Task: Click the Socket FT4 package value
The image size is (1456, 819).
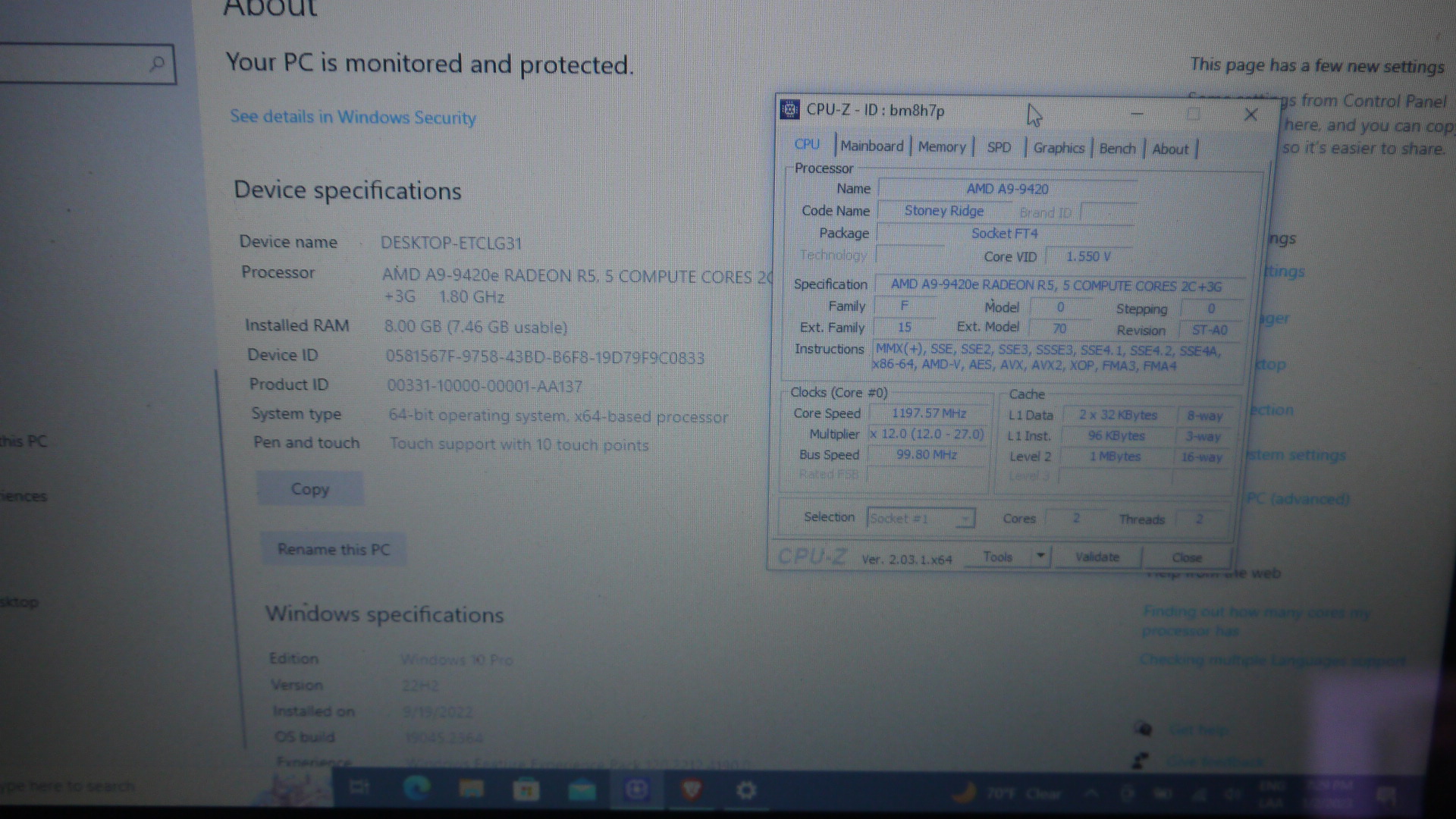Action: click(1004, 234)
